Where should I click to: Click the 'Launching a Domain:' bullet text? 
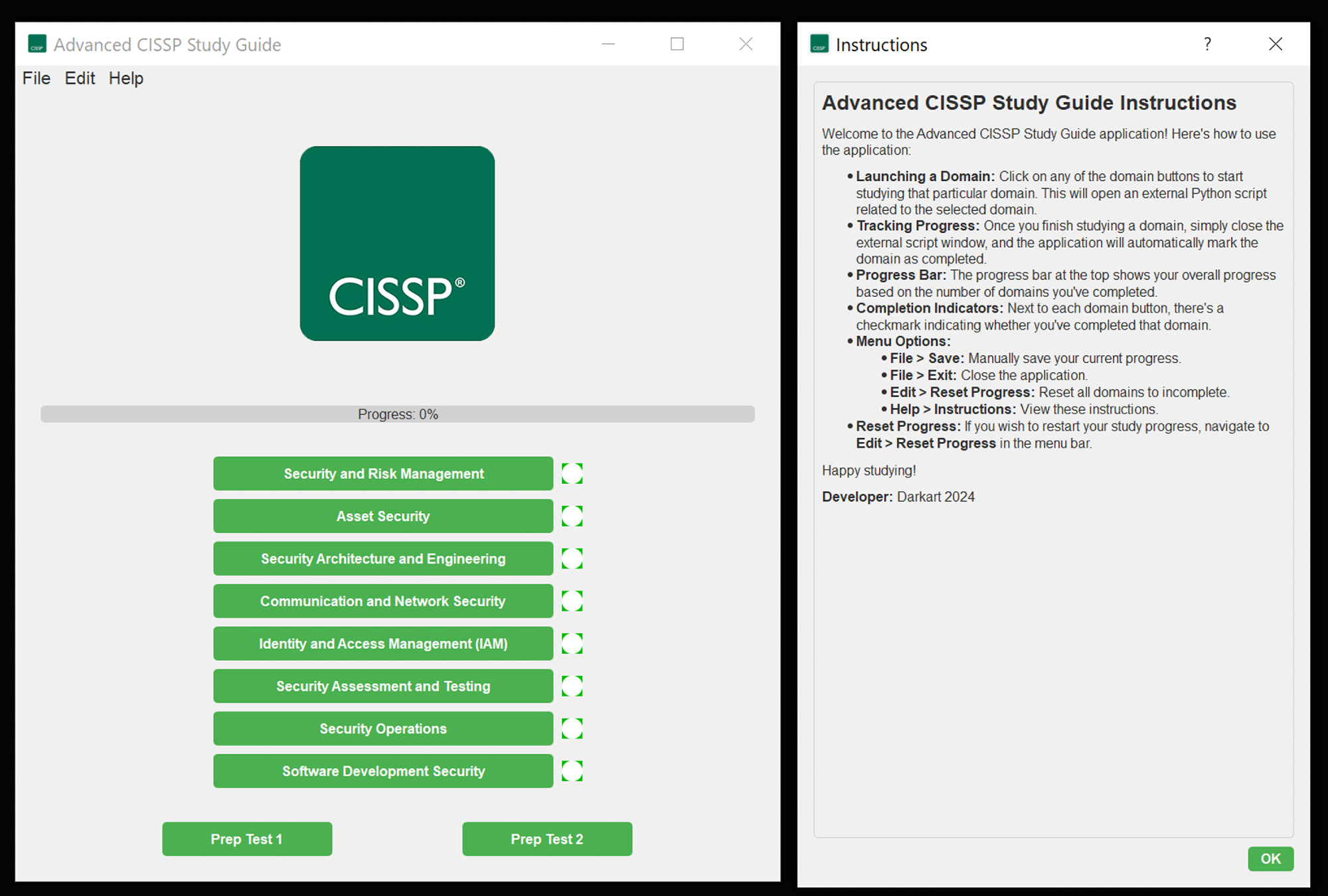(925, 177)
